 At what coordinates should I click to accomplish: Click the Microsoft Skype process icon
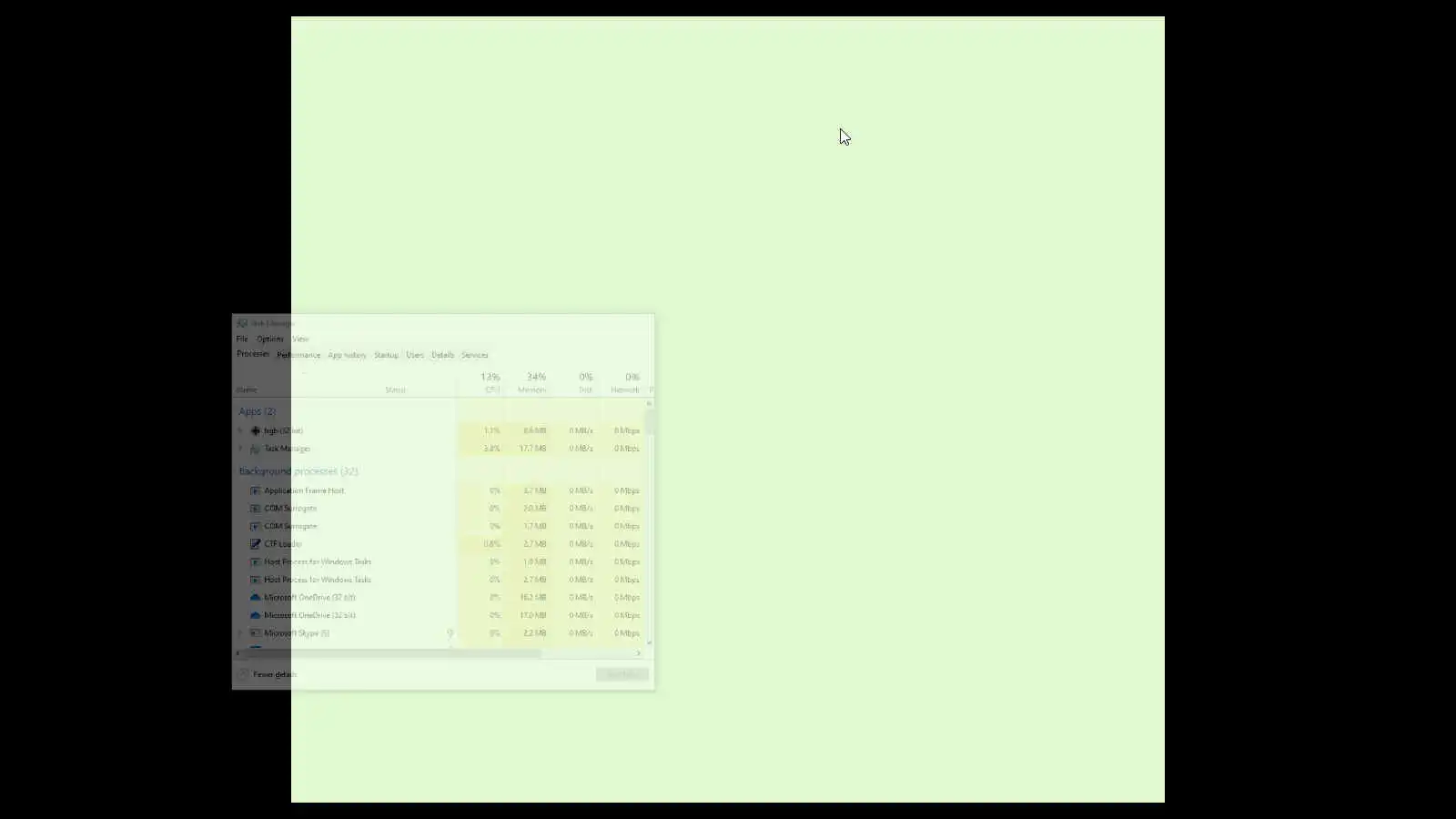pyautogui.click(x=256, y=633)
